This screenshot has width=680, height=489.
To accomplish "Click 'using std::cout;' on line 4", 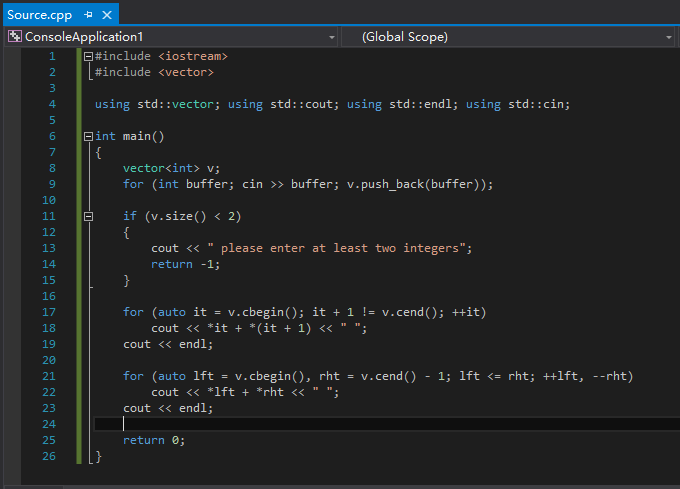I will pyautogui.click(x=284, y=104).
